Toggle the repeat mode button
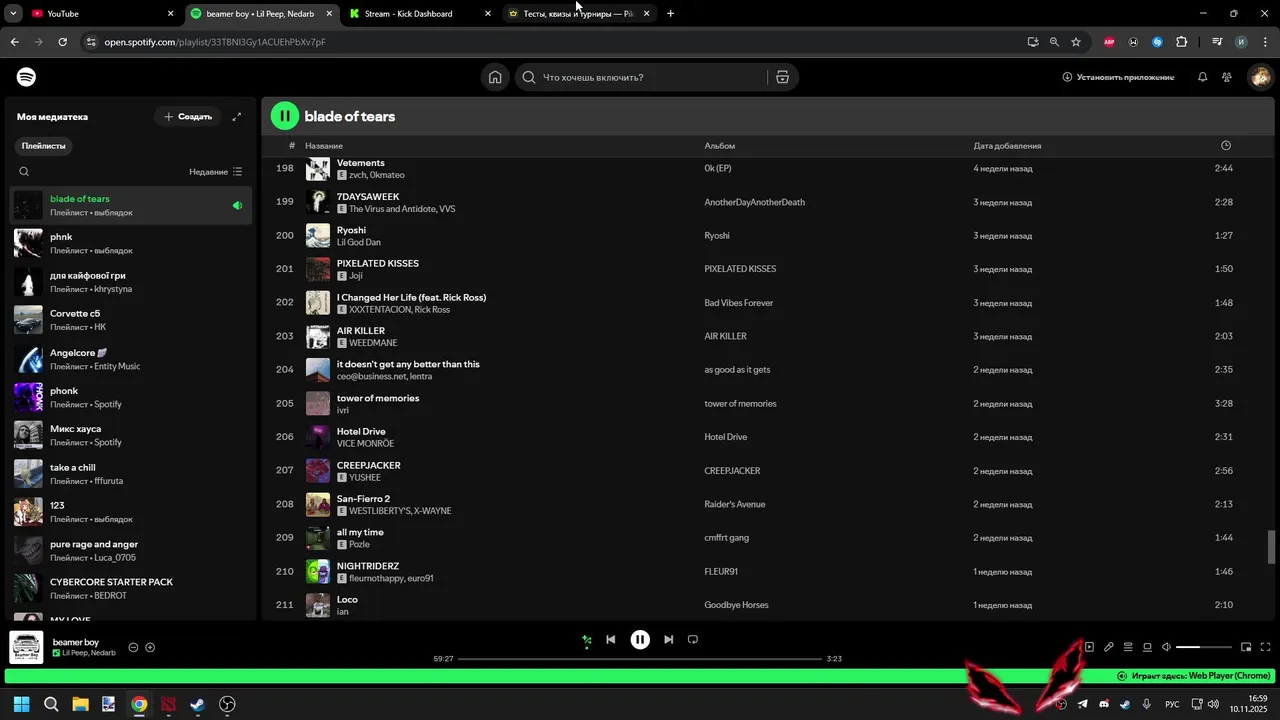 point(693,640)
